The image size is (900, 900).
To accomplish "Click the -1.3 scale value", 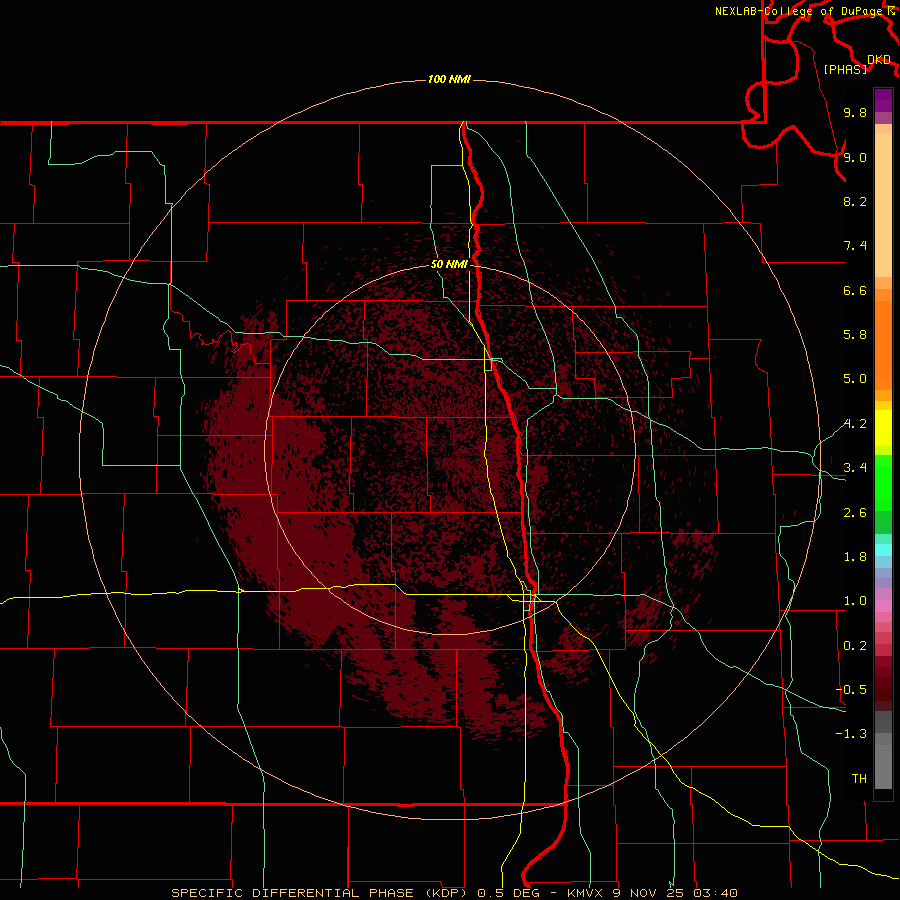I will (x=851, y=734).
